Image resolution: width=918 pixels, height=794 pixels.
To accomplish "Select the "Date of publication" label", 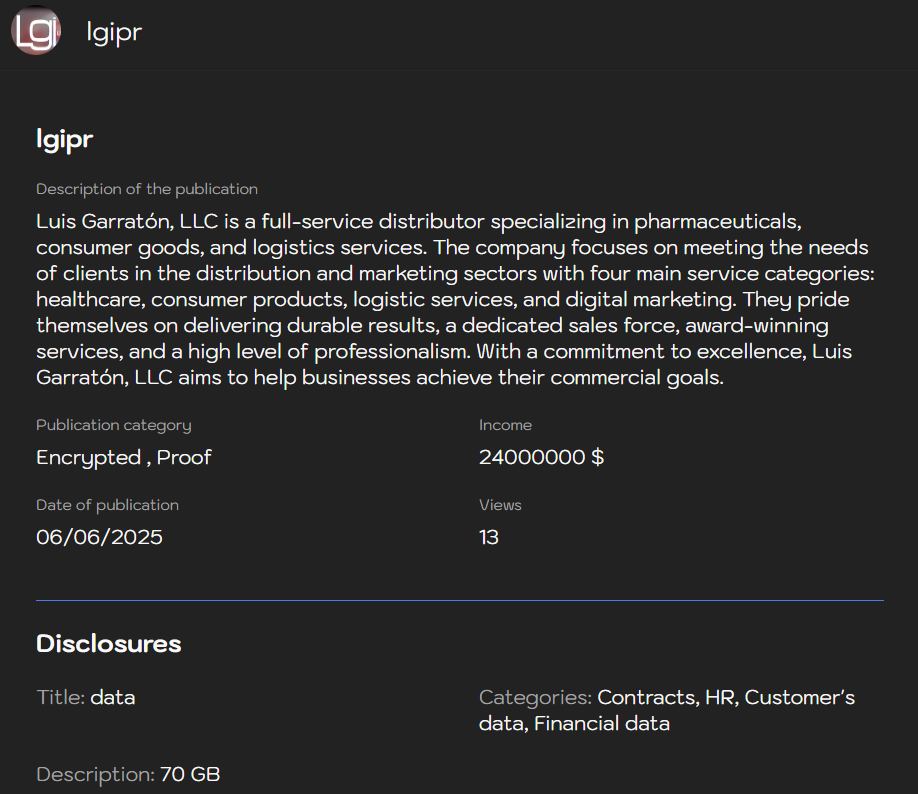I will pyautogui.click(x=107, y=505).
